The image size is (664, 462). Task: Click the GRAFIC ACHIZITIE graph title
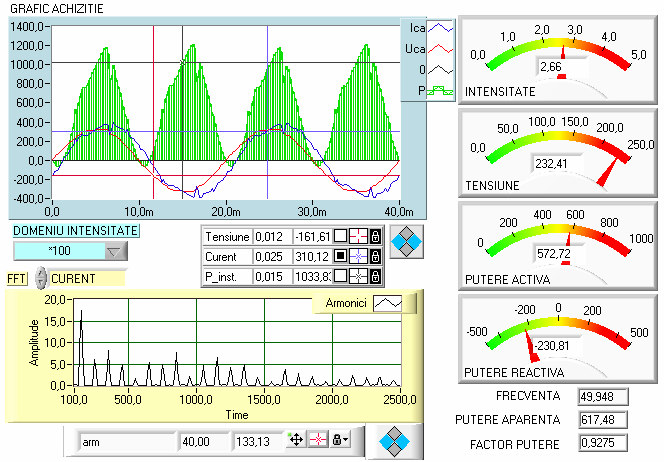click(x=56, y=8)
